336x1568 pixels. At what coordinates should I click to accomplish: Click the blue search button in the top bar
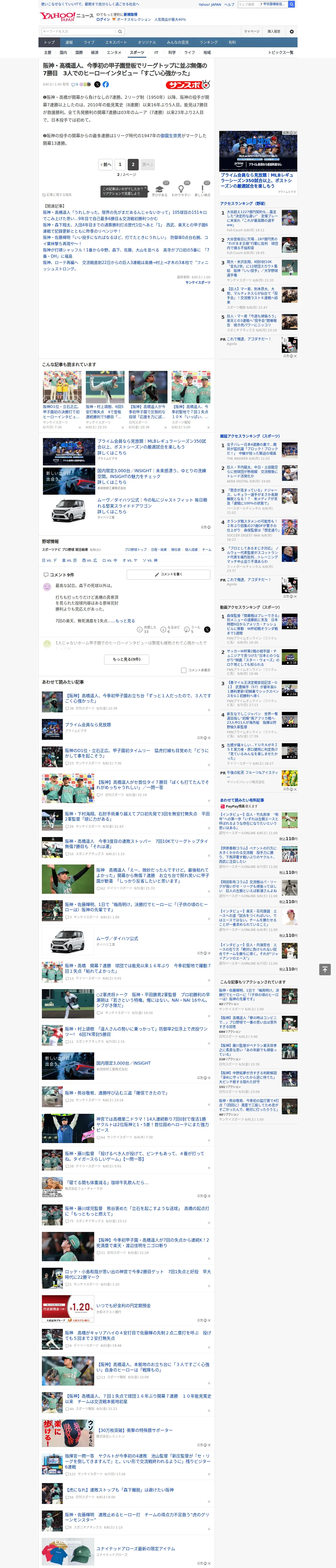[x=292, y=4]
